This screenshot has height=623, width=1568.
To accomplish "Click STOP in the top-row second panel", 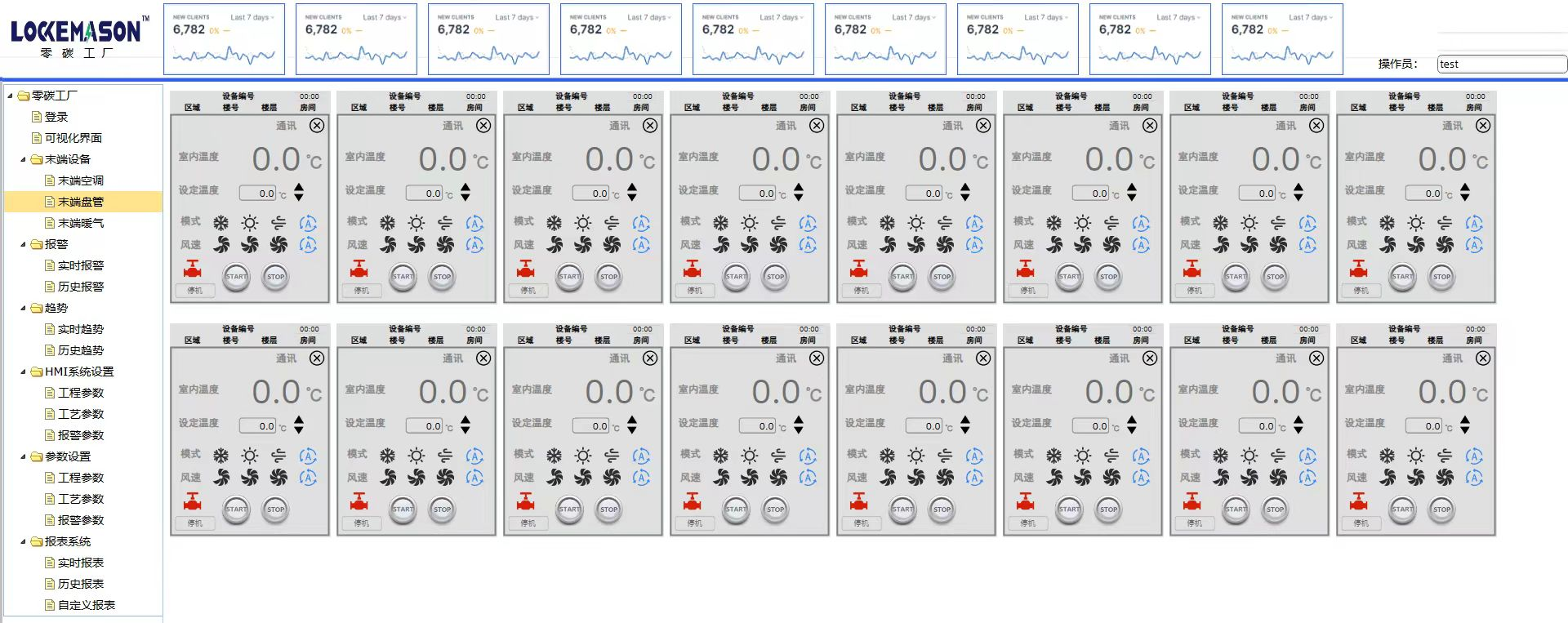I will tap(443, 277).
